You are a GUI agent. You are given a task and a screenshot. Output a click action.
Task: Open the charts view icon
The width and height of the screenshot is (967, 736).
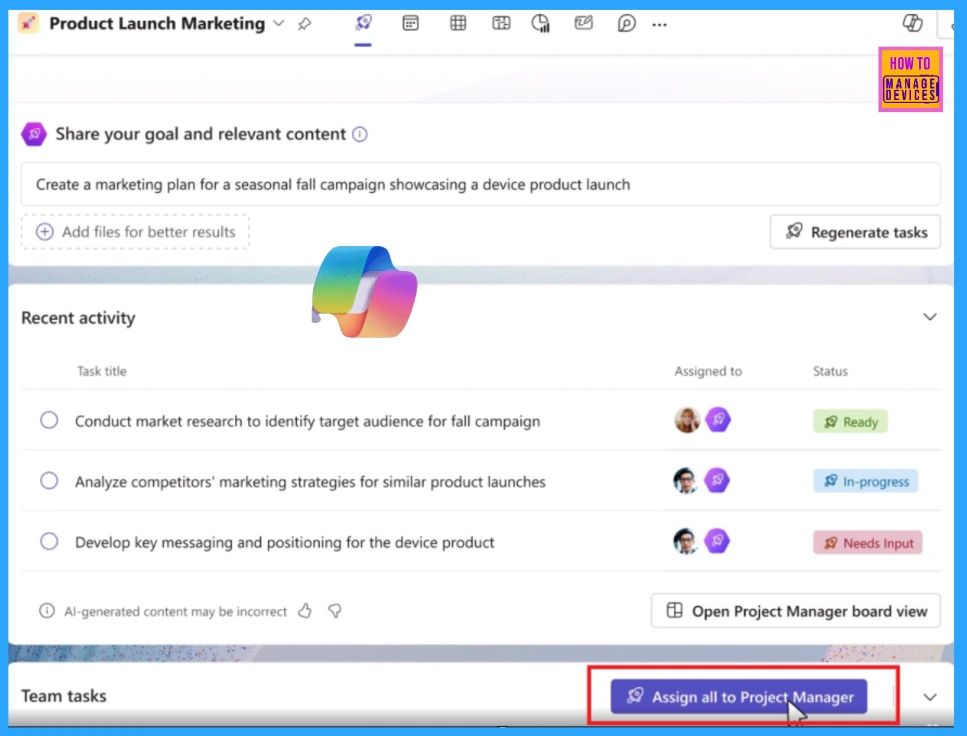tap(541, 23)
